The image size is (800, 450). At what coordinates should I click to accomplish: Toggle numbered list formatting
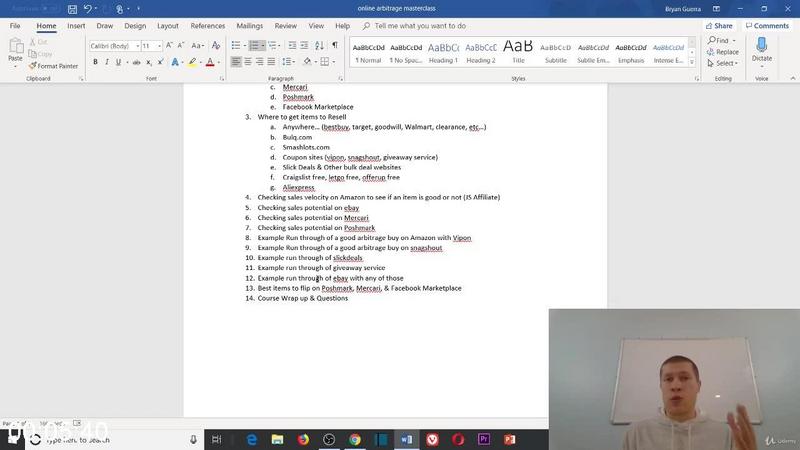(x=255, y=46)
